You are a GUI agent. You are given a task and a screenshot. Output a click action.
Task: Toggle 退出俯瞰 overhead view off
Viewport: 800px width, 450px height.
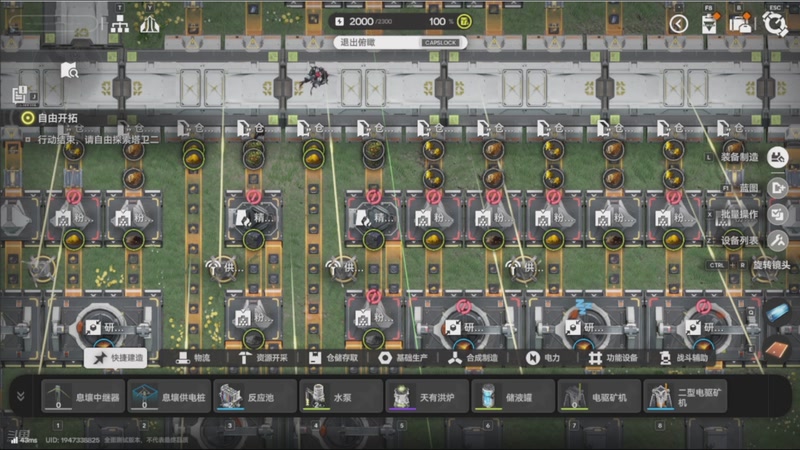[400, 42]
